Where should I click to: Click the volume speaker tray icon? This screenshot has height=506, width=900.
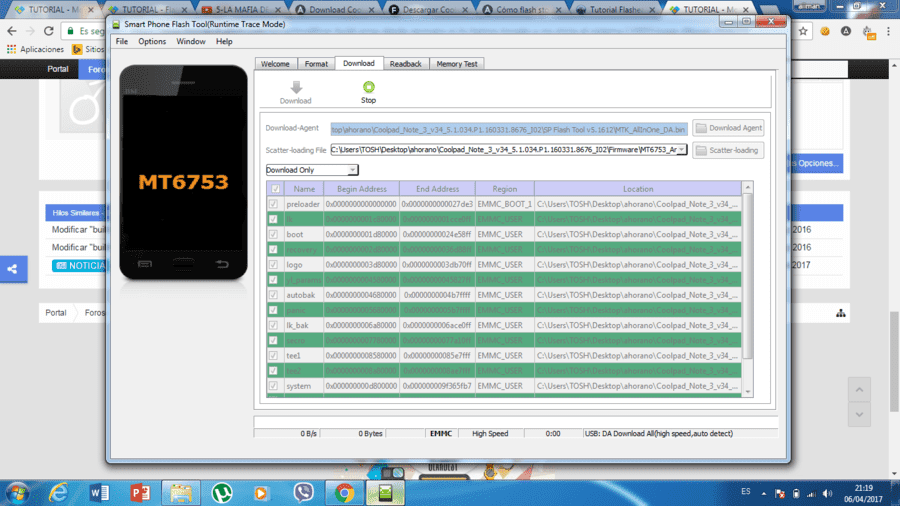click(x=827, y=493)
